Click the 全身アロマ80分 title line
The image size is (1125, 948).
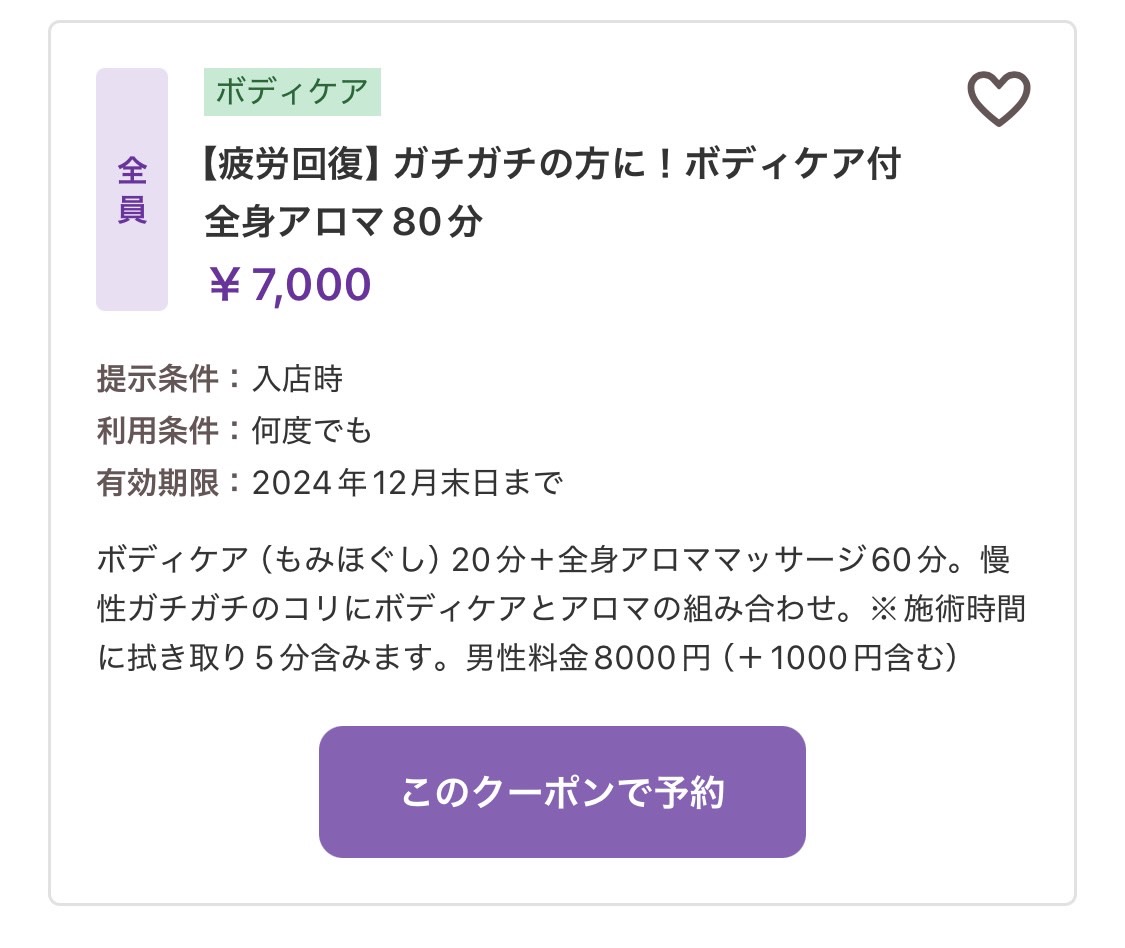tap(343, 222)
